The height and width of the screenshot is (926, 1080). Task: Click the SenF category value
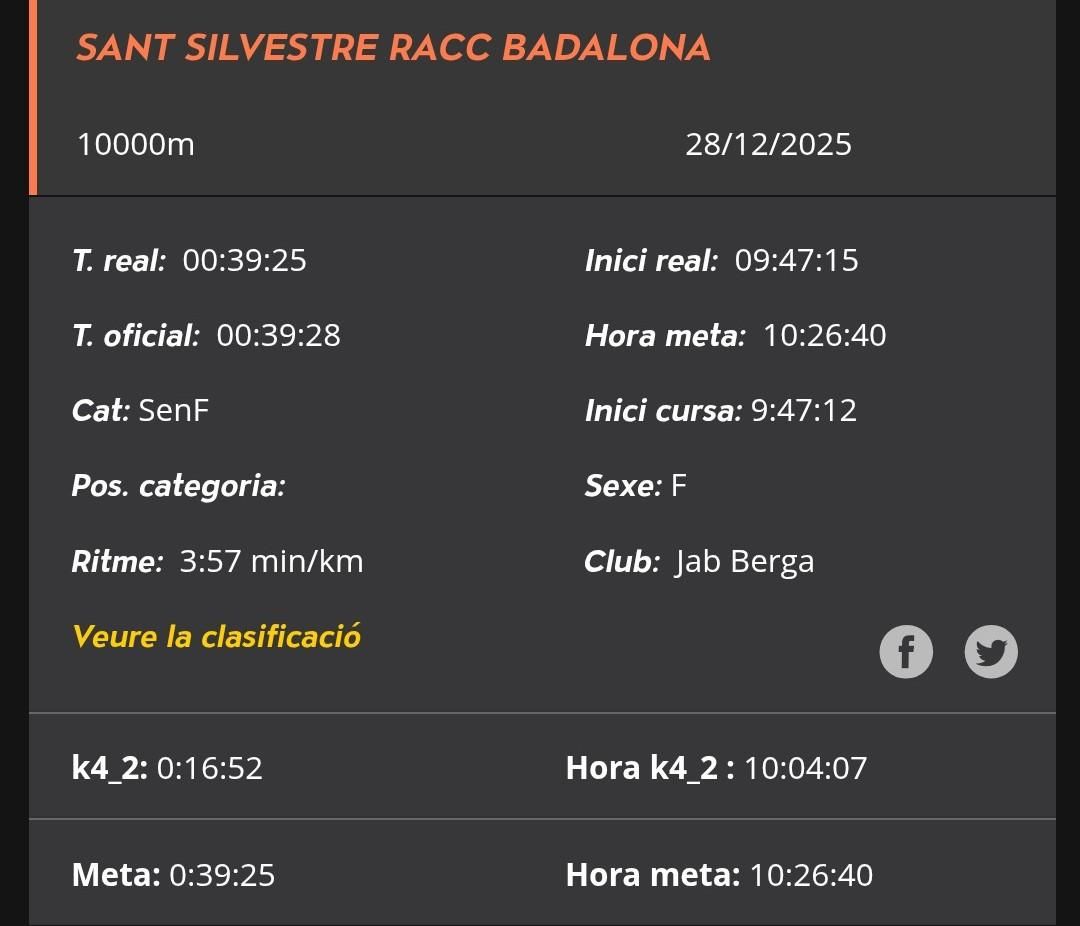174,411
